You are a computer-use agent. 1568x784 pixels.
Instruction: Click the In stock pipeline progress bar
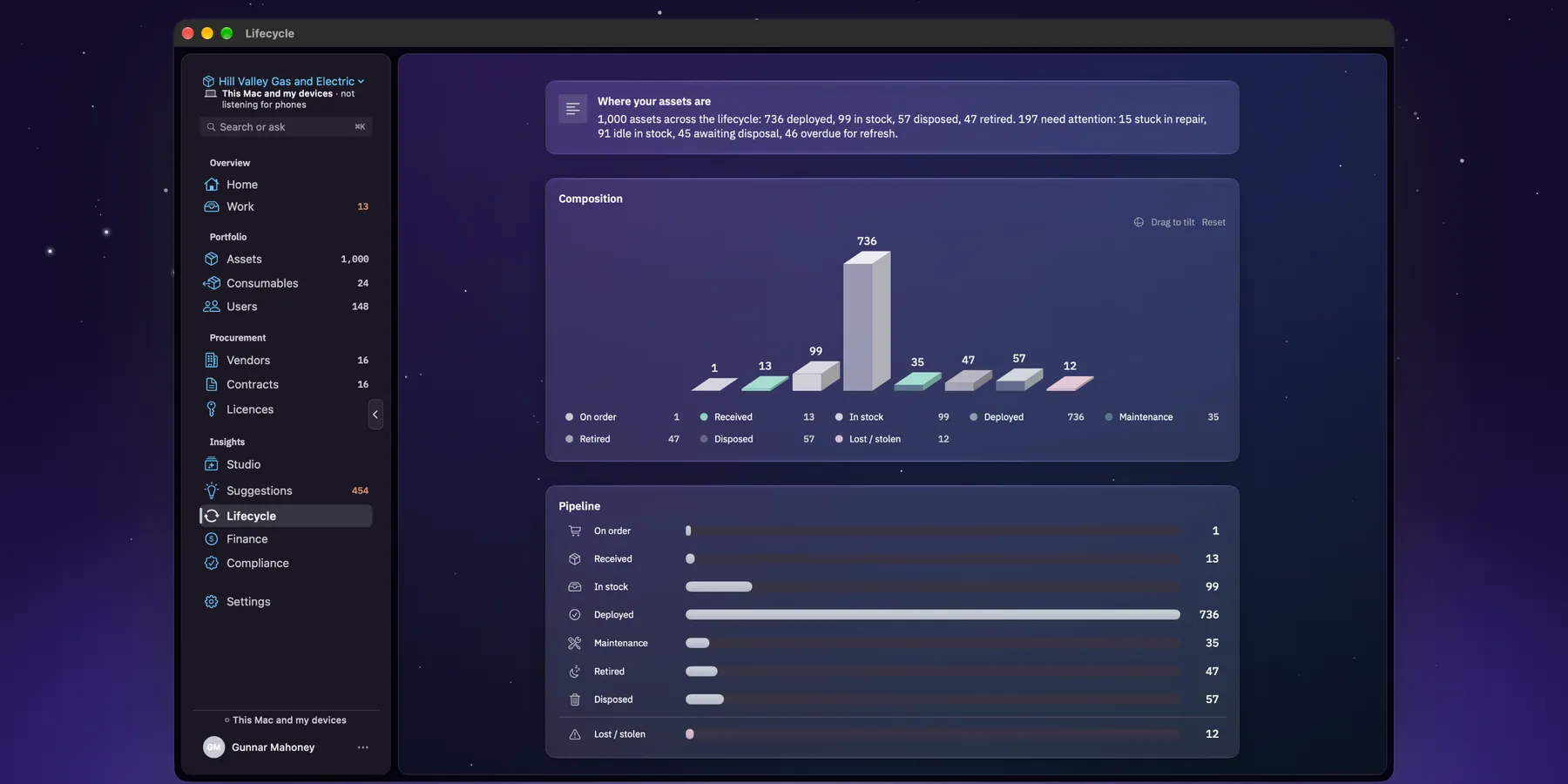[x=932, y=587]
